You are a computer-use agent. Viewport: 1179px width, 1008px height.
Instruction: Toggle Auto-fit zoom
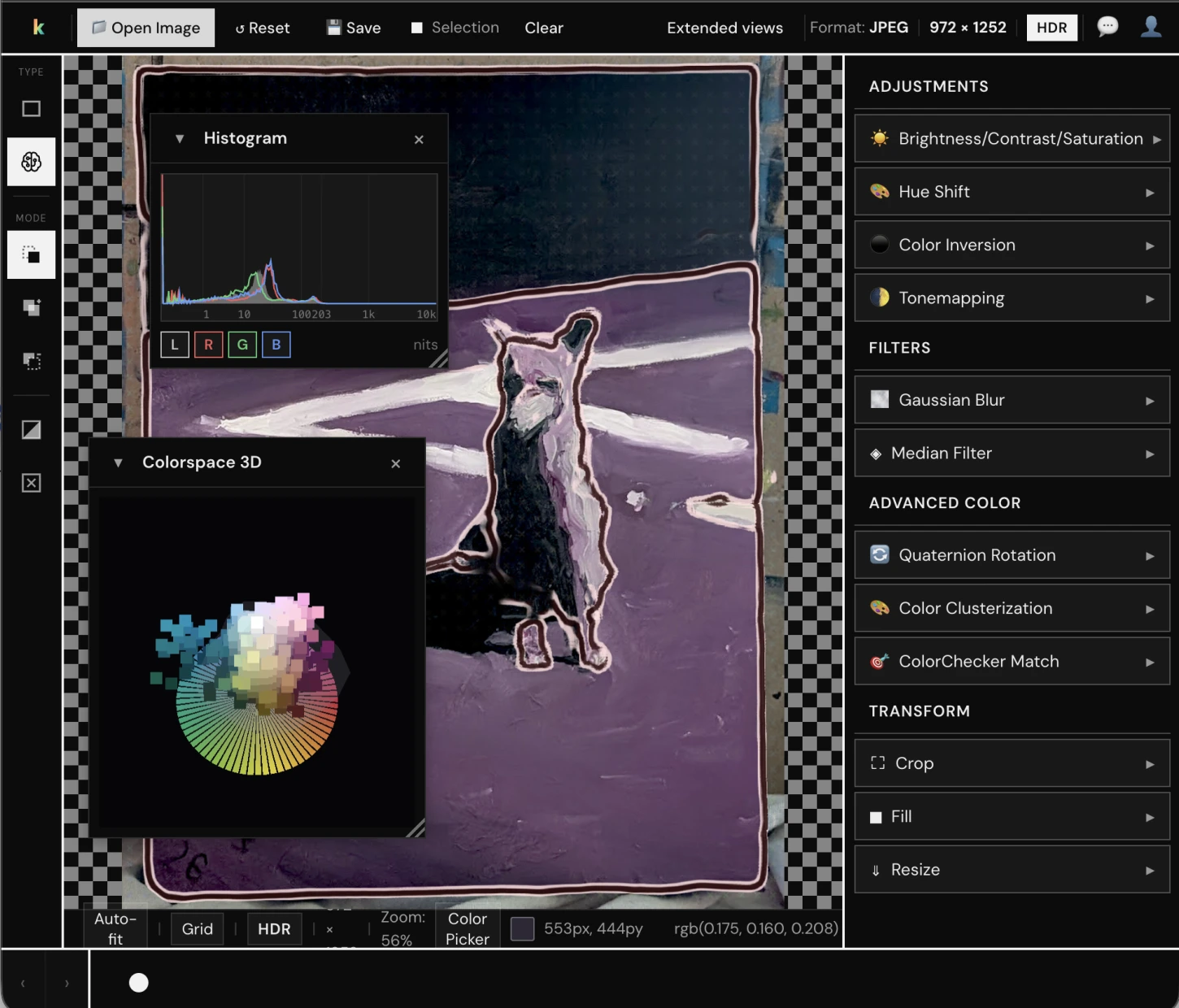click(115, 928)
